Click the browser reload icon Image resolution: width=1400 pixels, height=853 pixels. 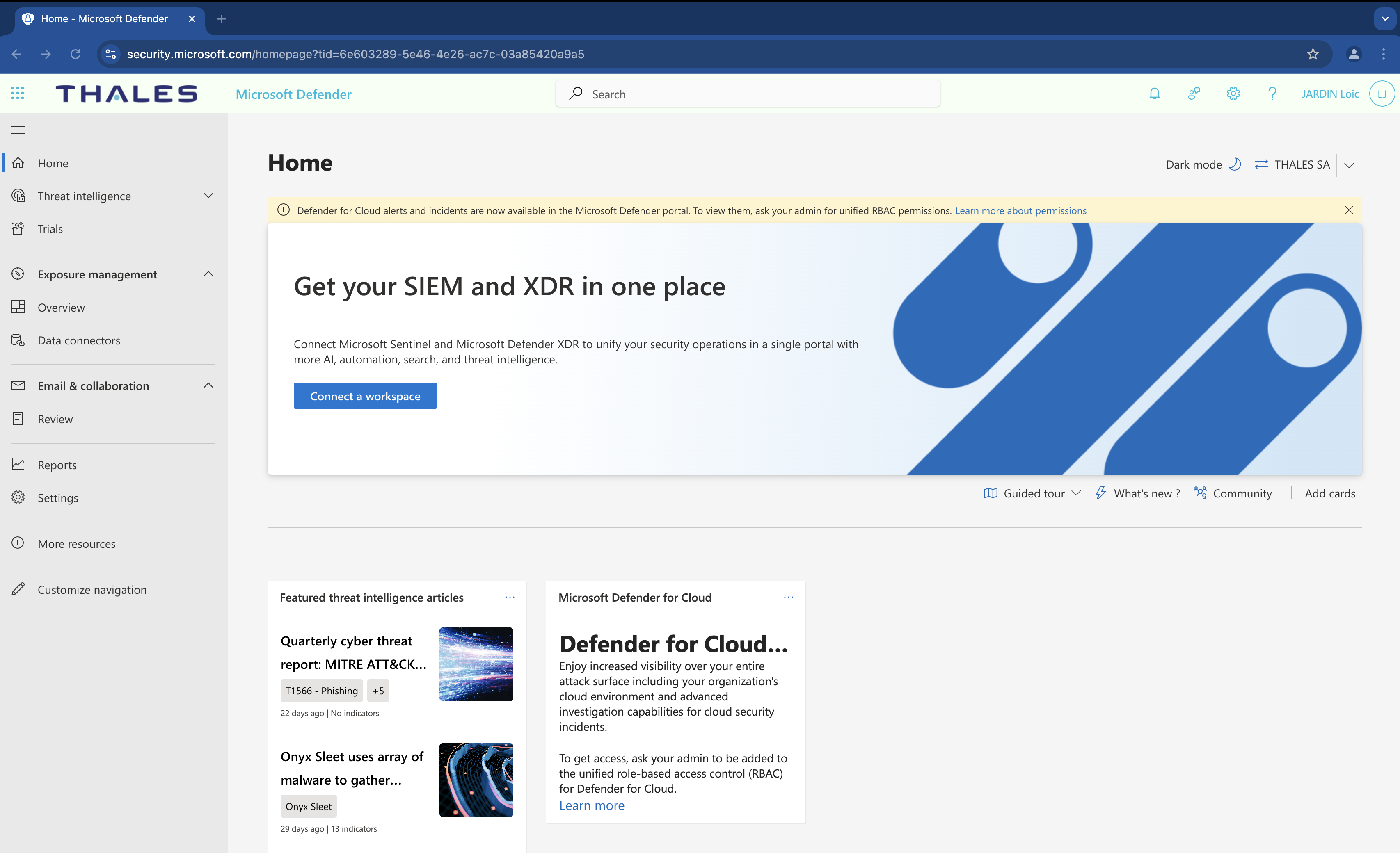coord(75,54)
